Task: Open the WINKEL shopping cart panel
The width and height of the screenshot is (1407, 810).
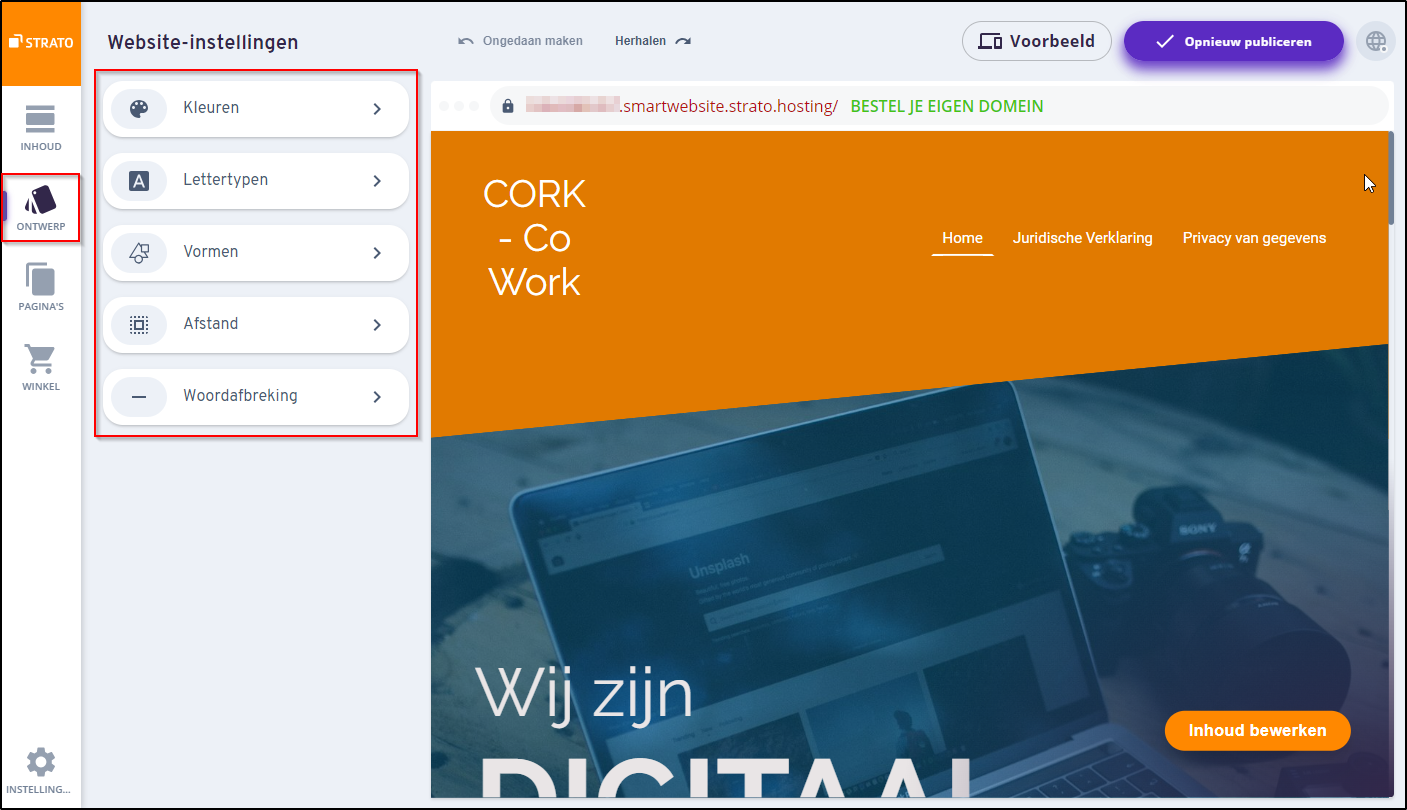Action: (x=40, y=365)
